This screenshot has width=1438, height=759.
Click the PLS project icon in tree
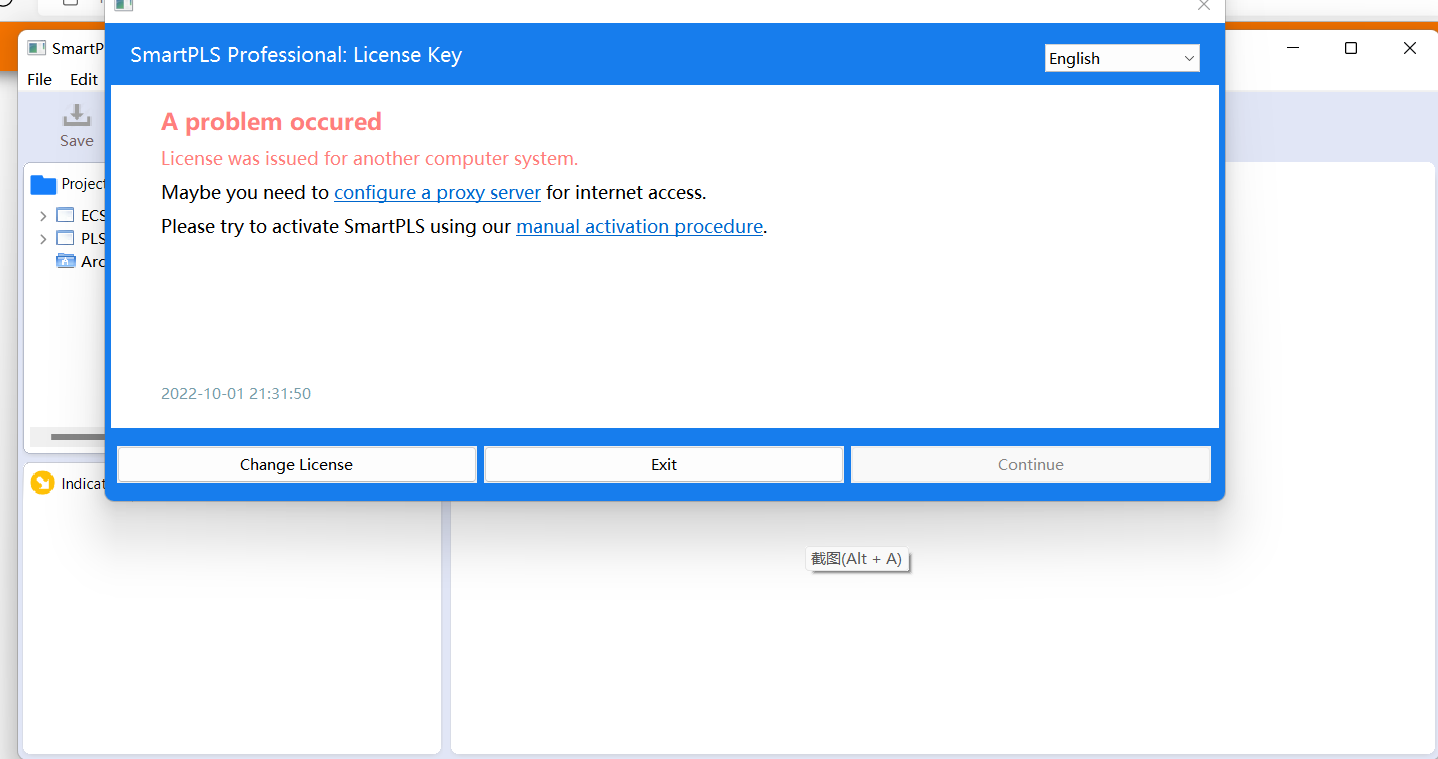pyautogui.click(x=65, y=238)
